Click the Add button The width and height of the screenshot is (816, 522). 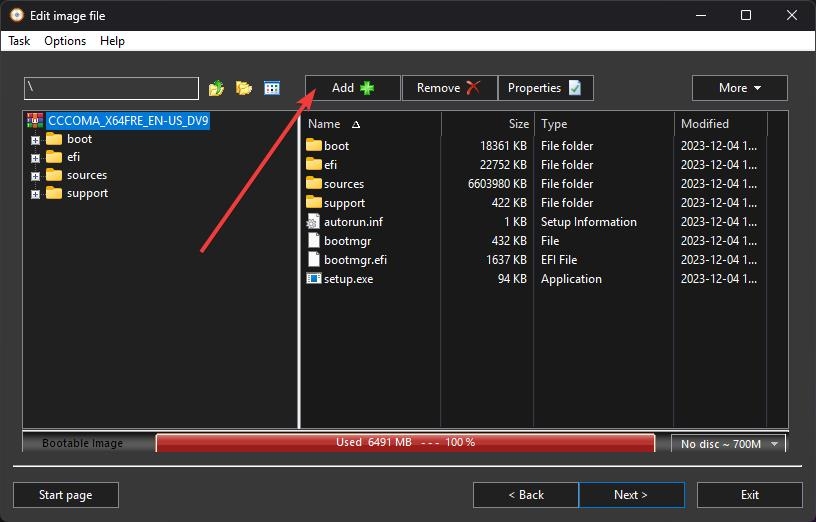[353, 88]
